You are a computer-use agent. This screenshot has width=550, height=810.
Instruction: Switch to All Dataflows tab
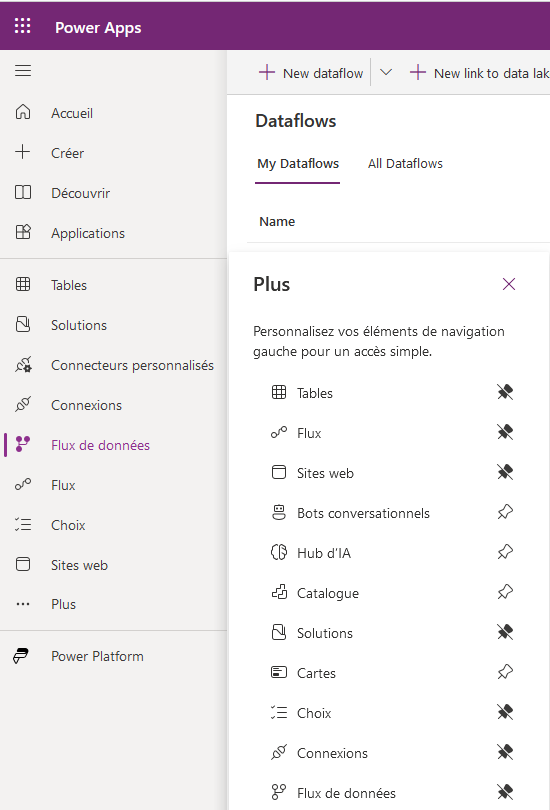coord(405,164)
